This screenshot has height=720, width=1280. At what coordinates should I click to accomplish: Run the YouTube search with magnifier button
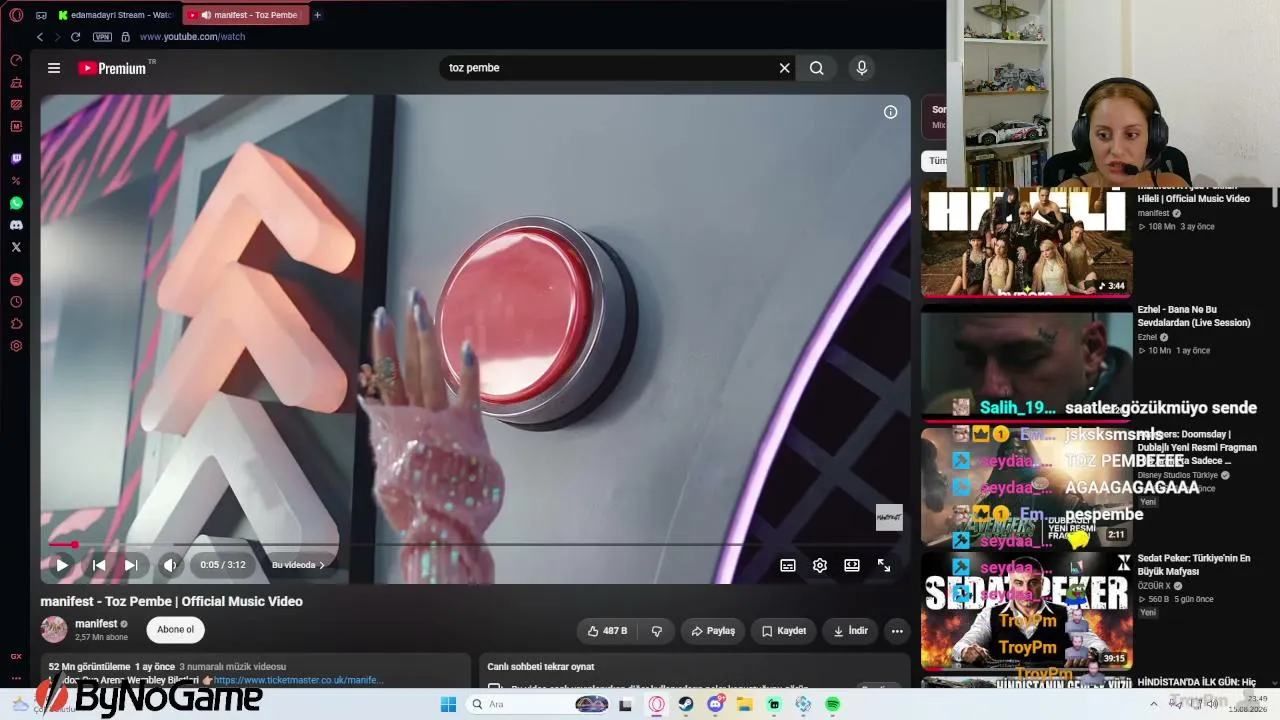click(x=817, y=68)
